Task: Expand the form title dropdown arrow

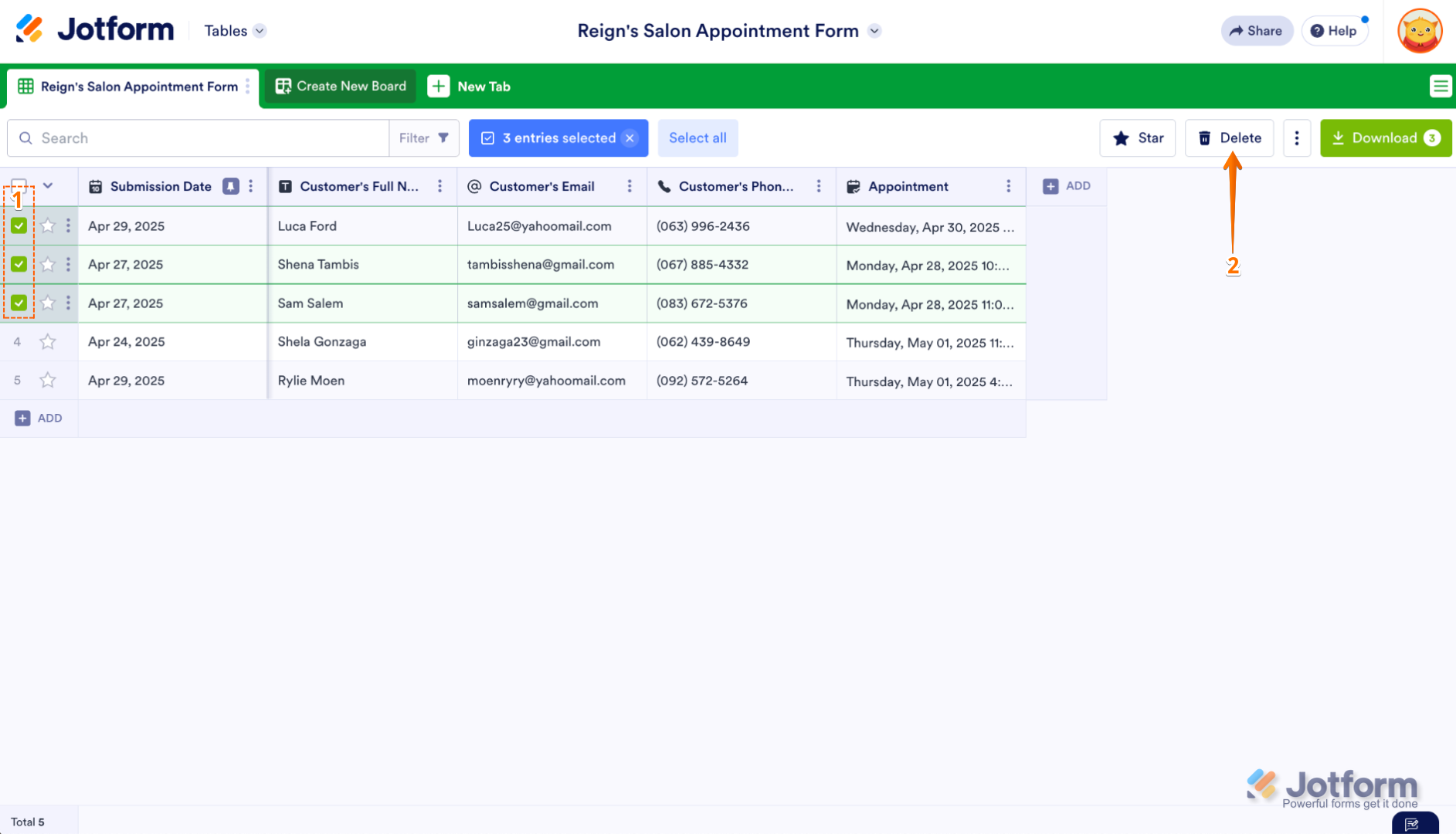Action: pyautogui.click(x=874, y=31)
